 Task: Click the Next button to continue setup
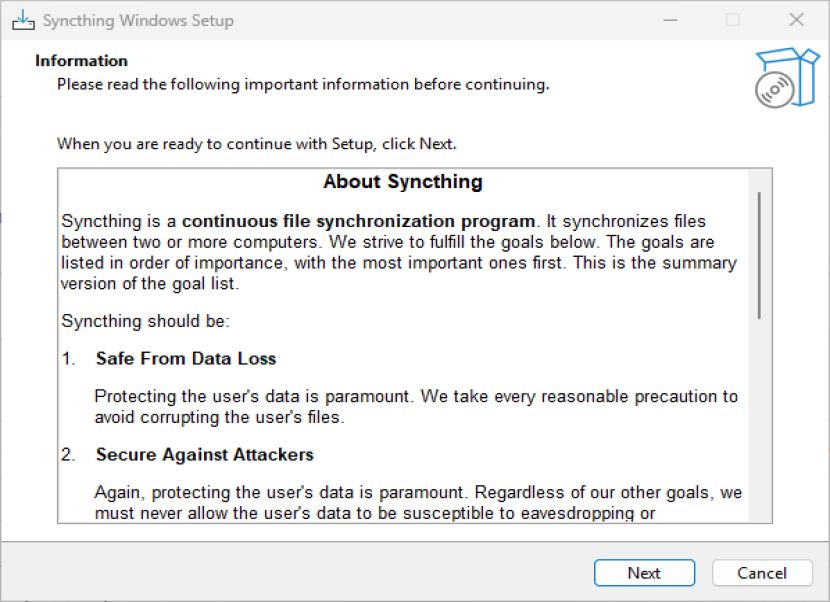[644, 573]
